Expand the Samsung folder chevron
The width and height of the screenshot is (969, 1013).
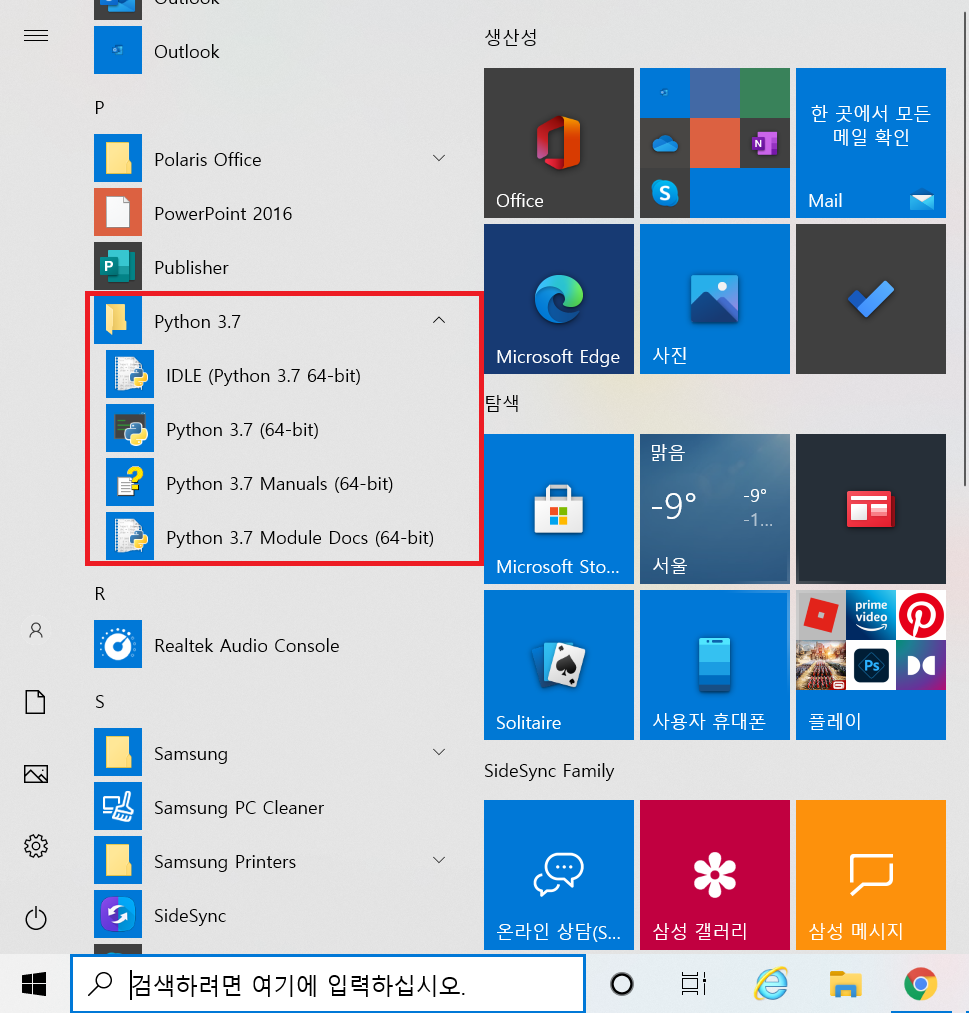click(x=439, y=752)
